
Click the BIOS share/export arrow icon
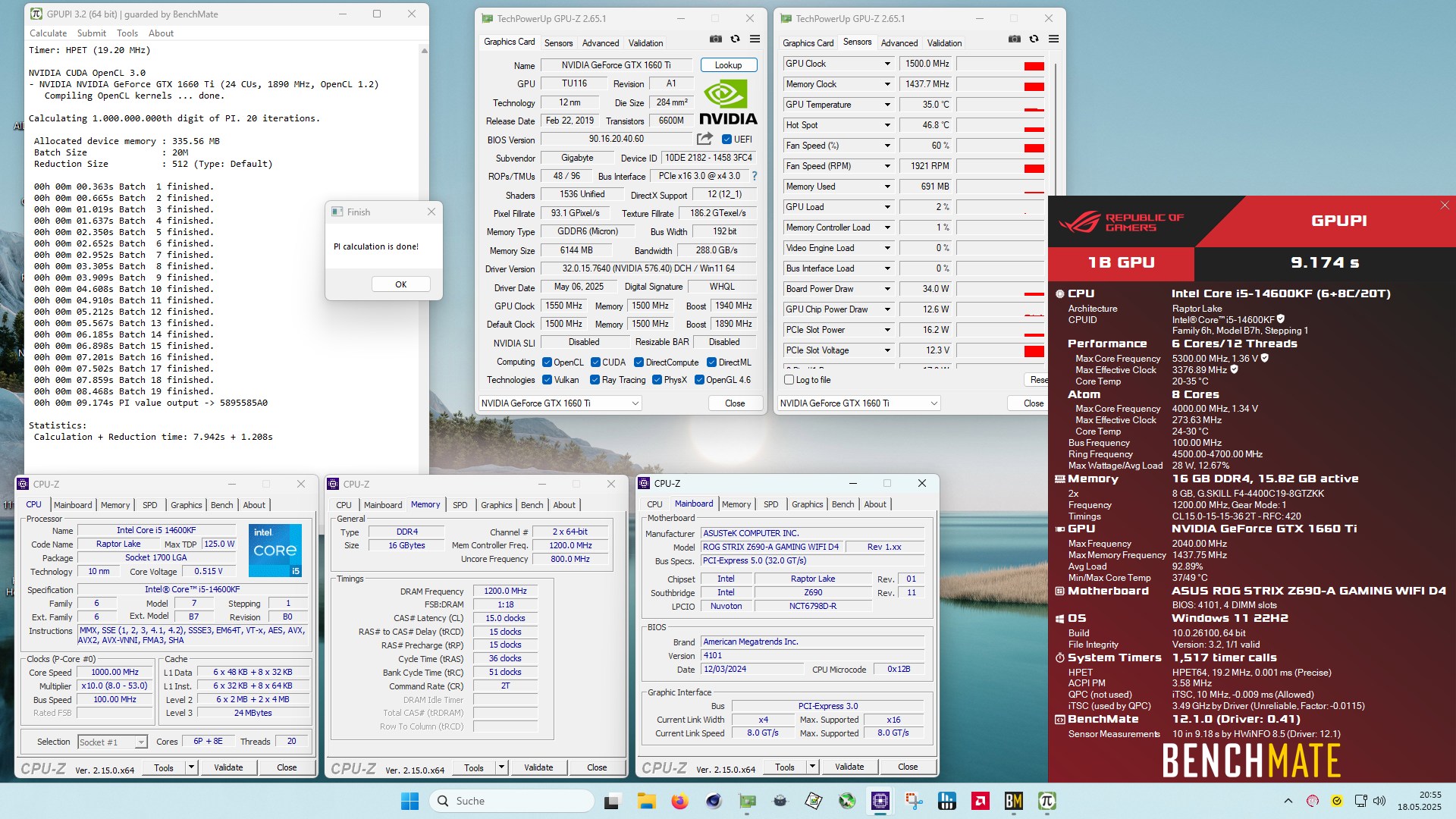(704, 139)
